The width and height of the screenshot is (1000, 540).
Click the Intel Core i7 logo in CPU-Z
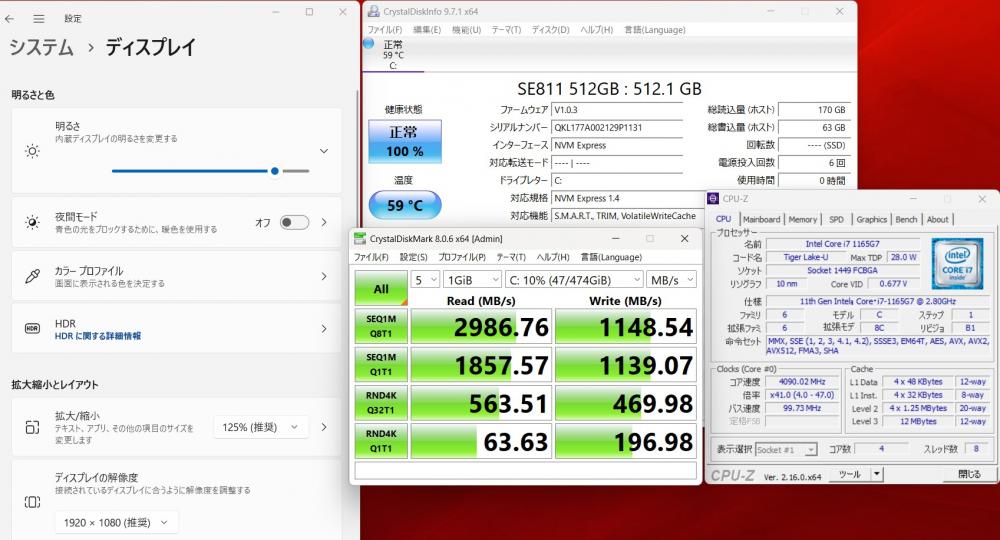point(958,262)
